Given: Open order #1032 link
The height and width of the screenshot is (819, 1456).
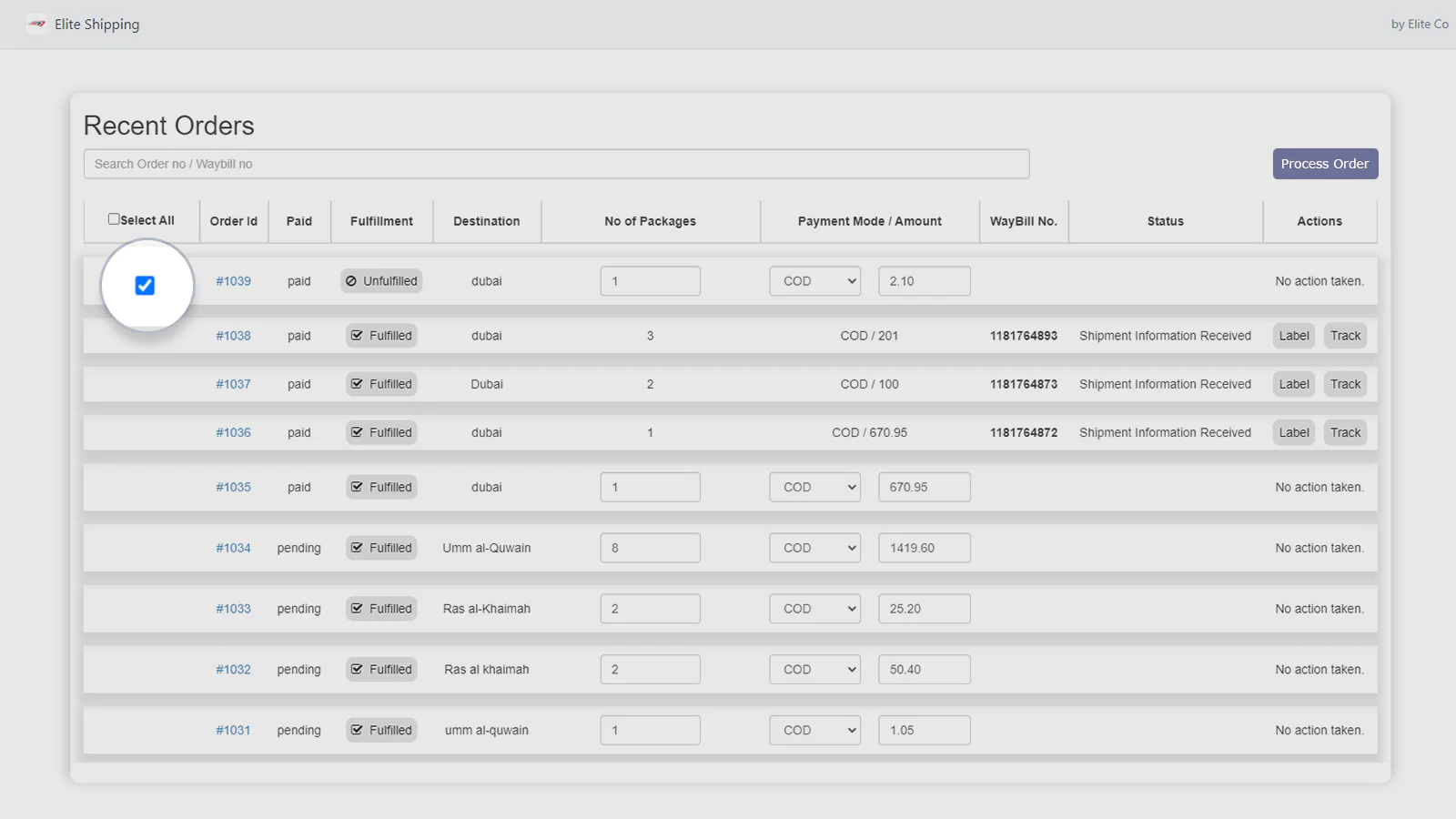Looking at the screenshot, I should [233, 670].
